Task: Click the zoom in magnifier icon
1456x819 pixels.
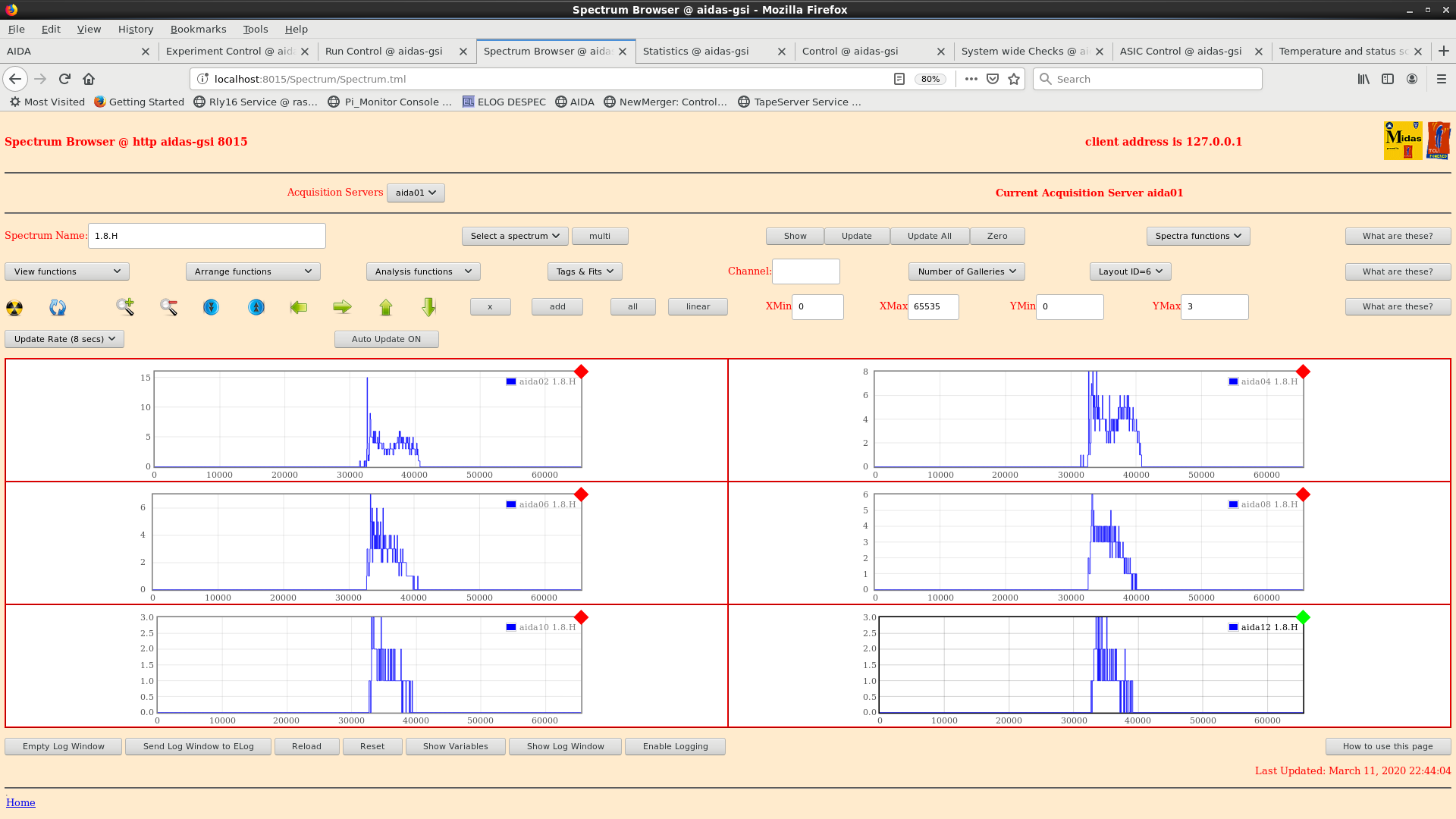Action: (x=125, y=306)
